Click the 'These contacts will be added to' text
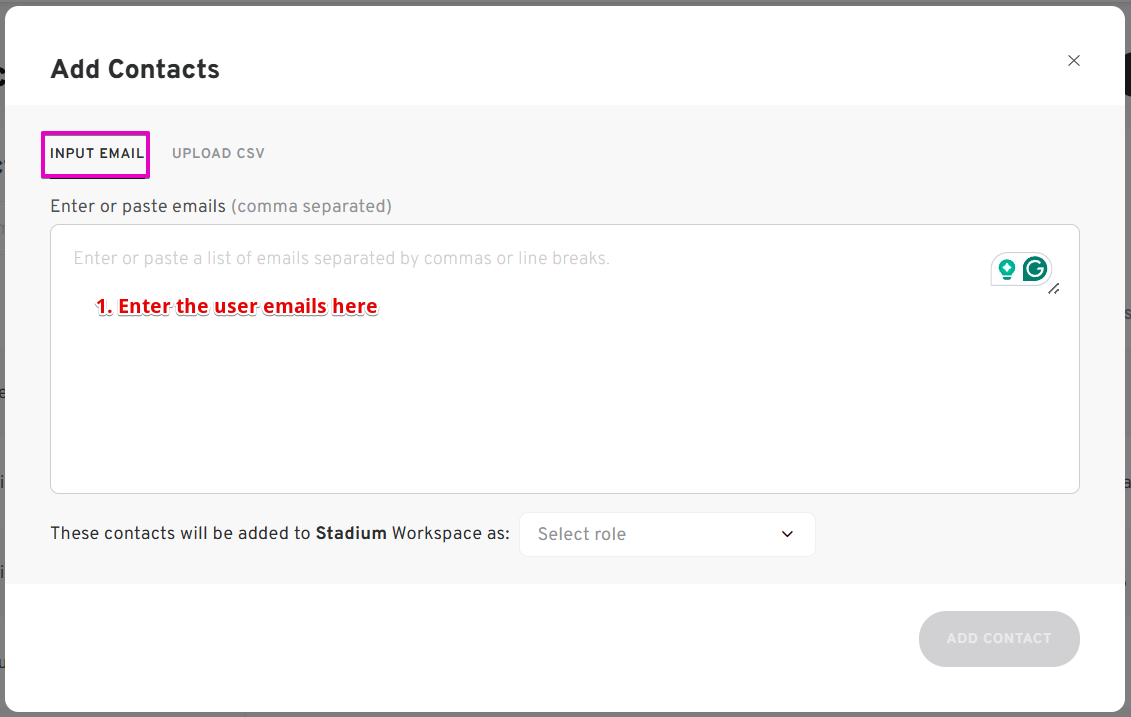This screenshot has height=717, width=1131. coord(180,533)
